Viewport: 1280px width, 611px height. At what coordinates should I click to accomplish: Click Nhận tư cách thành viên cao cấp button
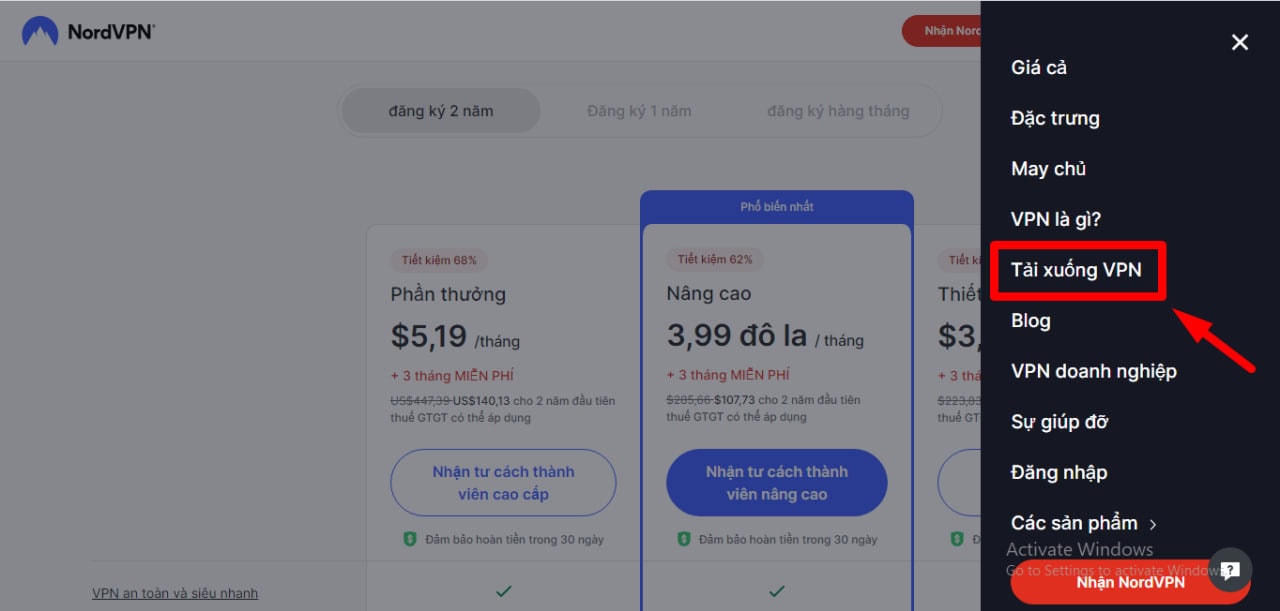coord(503,482)
